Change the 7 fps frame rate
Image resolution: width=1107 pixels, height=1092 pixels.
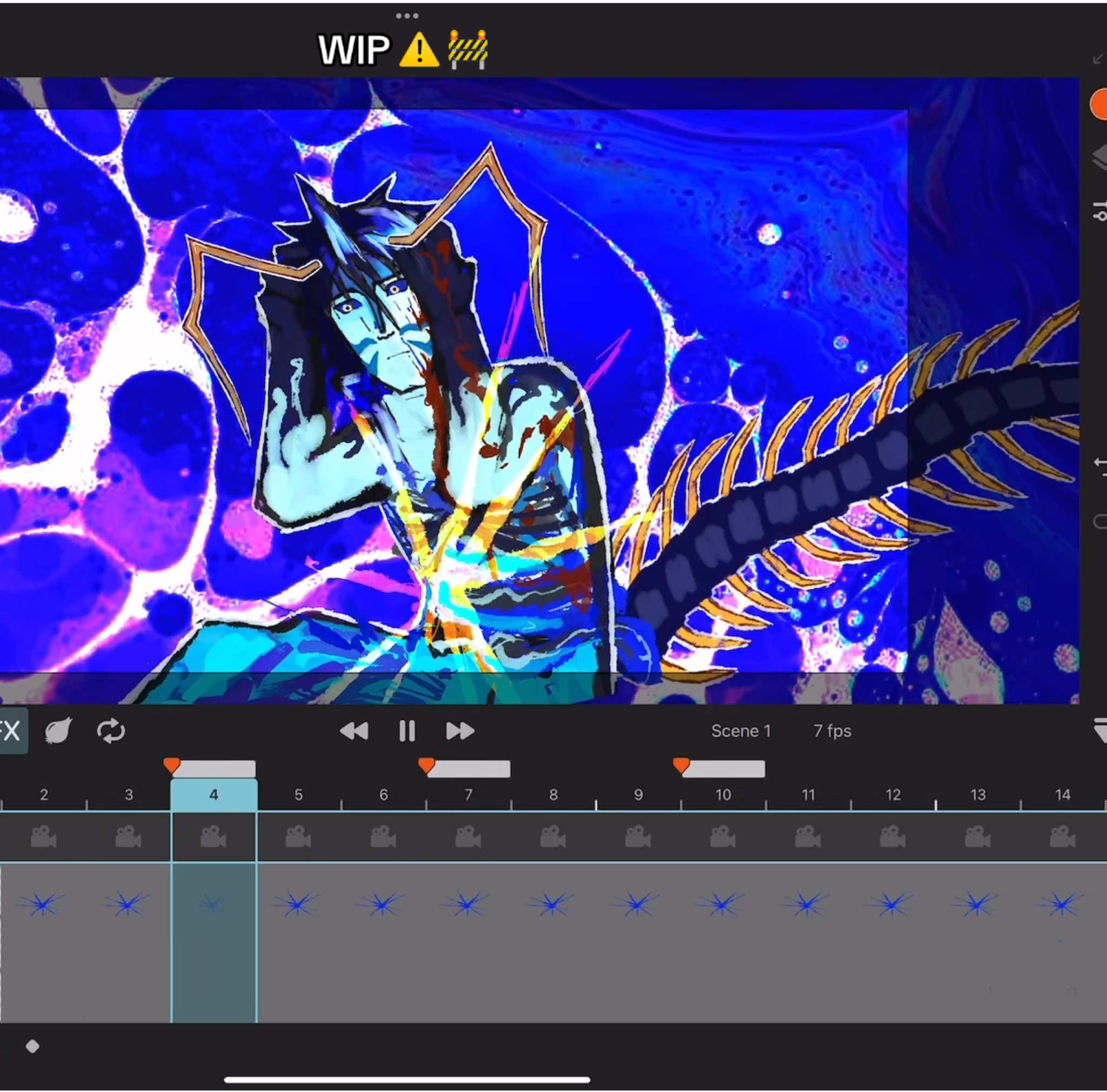pyautogui.click(x=832, y=731)
